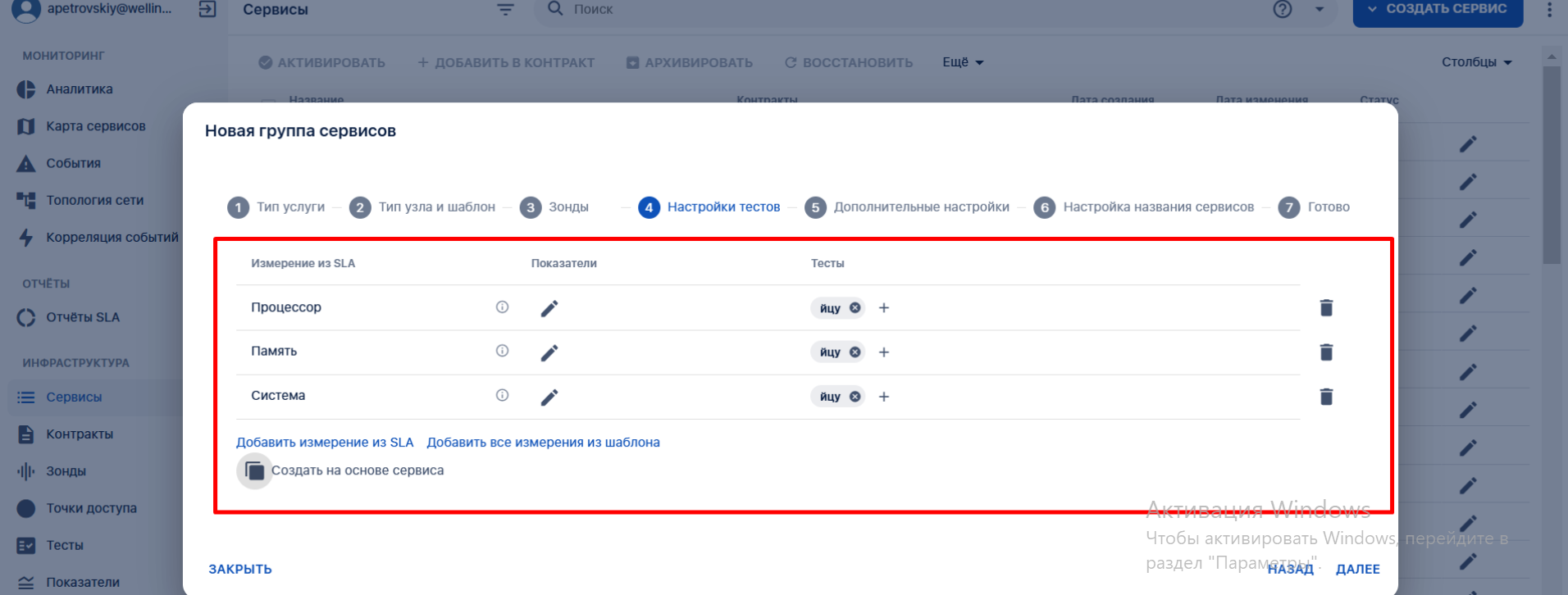Edit indicators for the Система measurement

[x=549, y=397]
